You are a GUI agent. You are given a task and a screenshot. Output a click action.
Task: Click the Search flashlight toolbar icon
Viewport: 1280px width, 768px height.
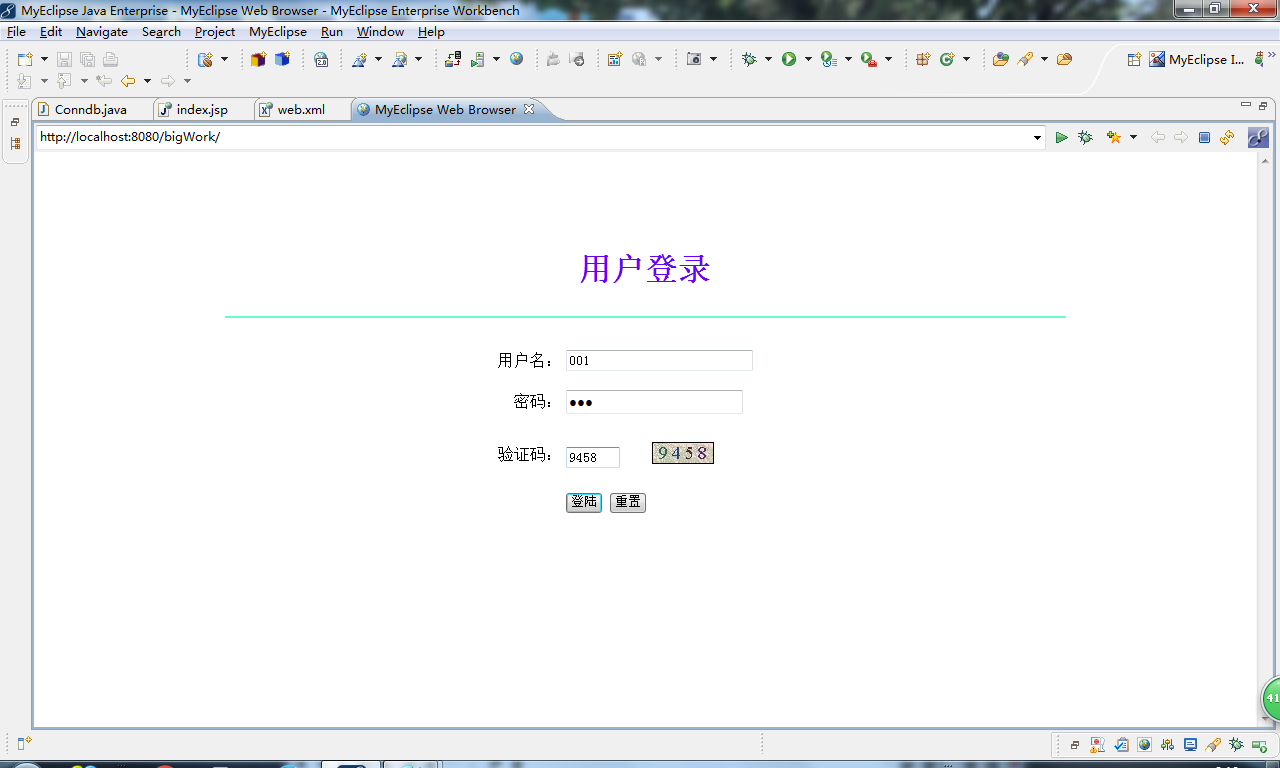[x=1025, y=60]
